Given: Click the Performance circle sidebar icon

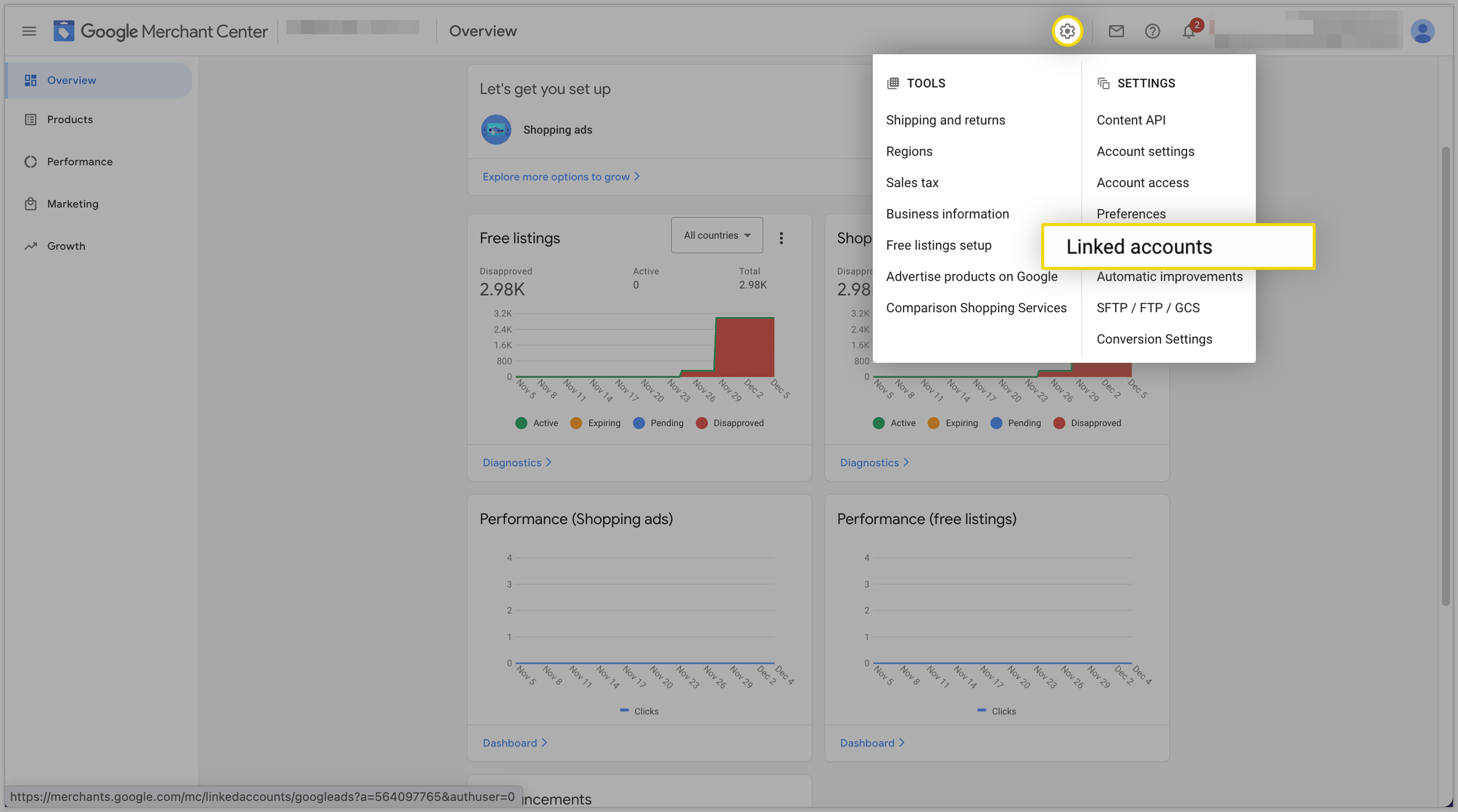Looking at the screenshot, I should [x=31, y=162].
